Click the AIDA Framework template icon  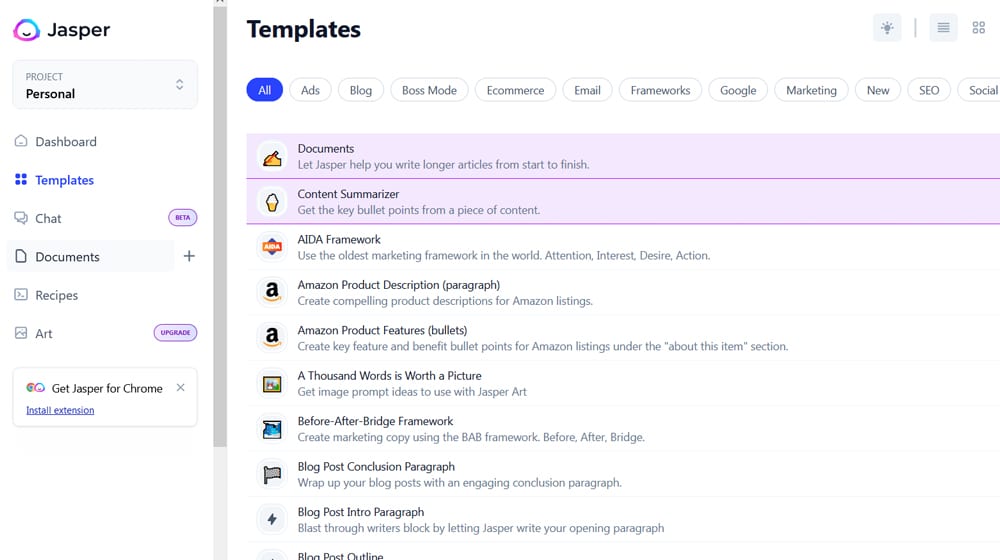pos(272,247)
